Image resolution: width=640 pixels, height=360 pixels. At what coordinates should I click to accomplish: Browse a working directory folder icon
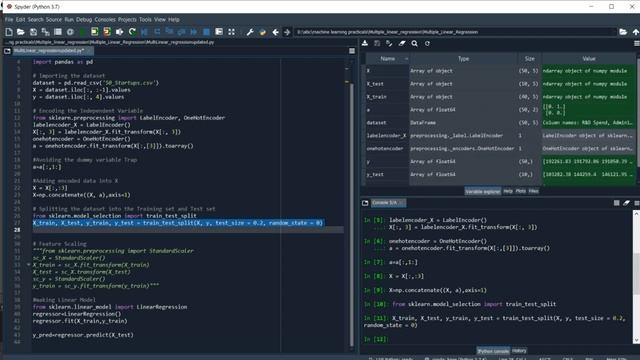point(623,32)
